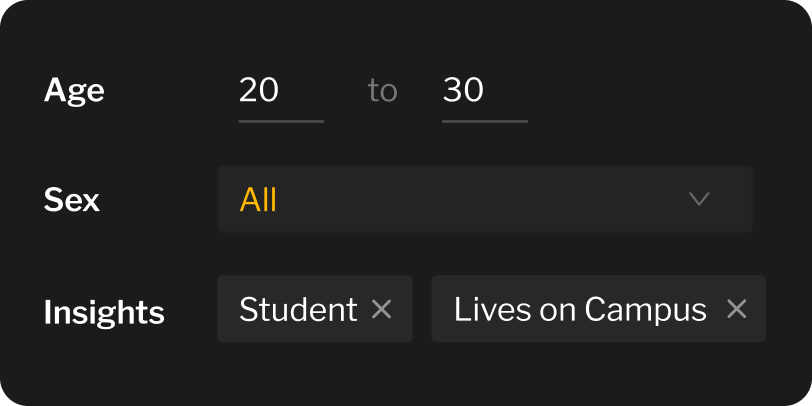The width and height of the screenshot is (812, 406).
Task: Dismiss Student chip using its X icon
Action: pos(381,310)
